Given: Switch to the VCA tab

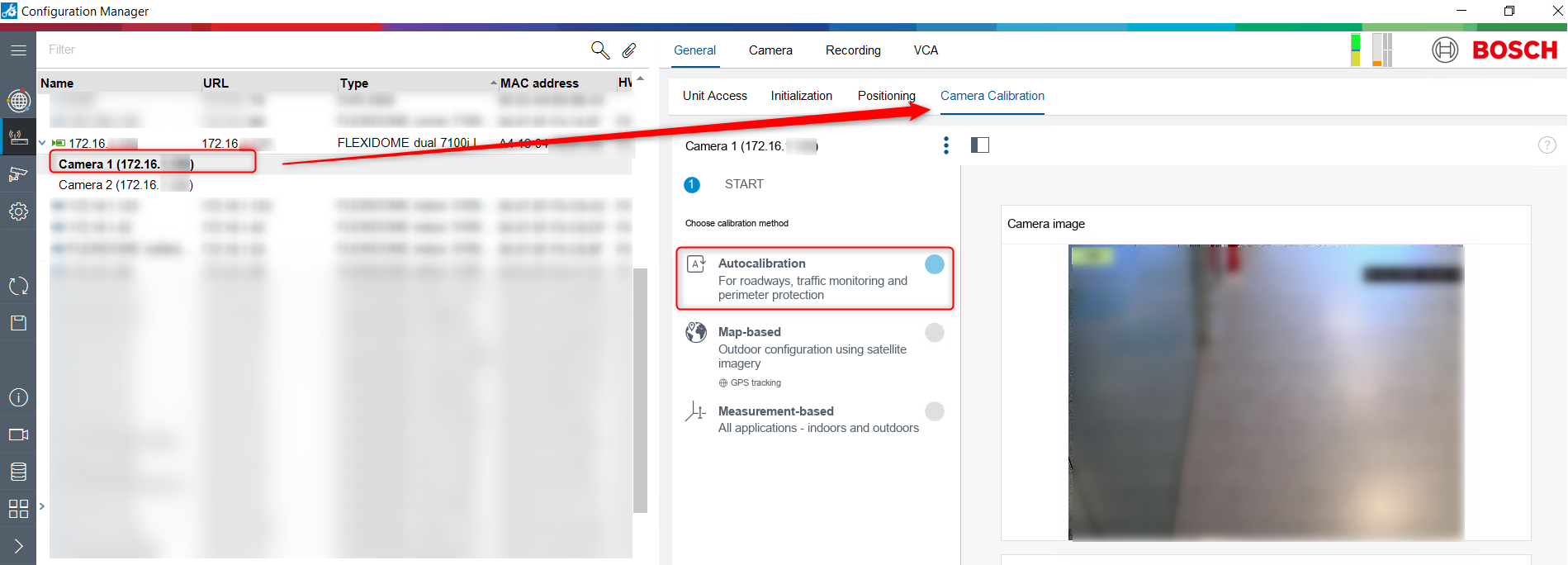Looking at the screenshot, I should coord(926,50).
